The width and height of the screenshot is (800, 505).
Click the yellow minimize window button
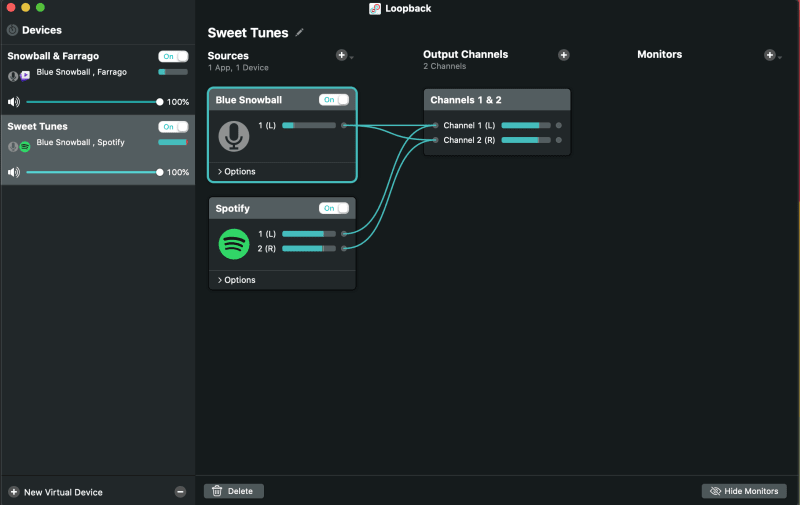click(x=26, y=8)
